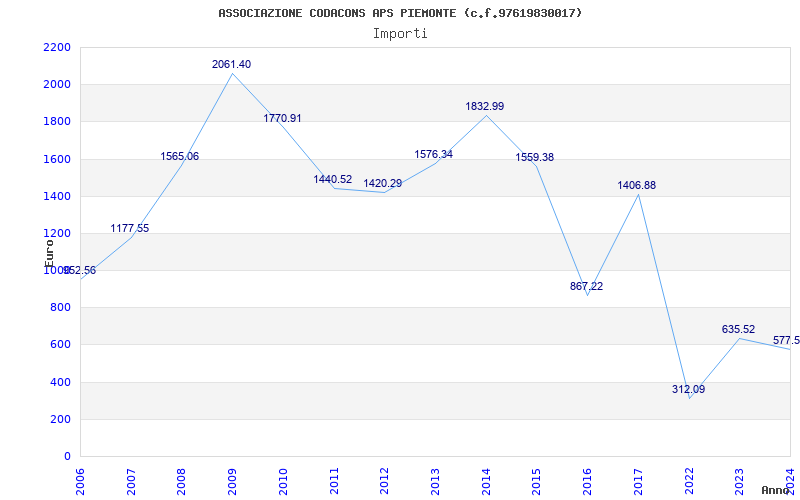Click the Anno x-axis title

coord(776,490)
